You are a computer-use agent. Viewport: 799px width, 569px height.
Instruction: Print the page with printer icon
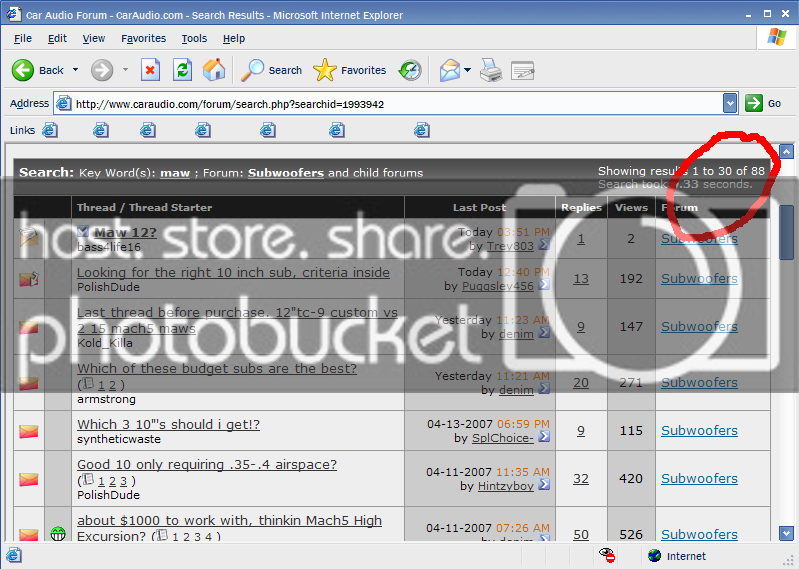[x=491, y=70]
